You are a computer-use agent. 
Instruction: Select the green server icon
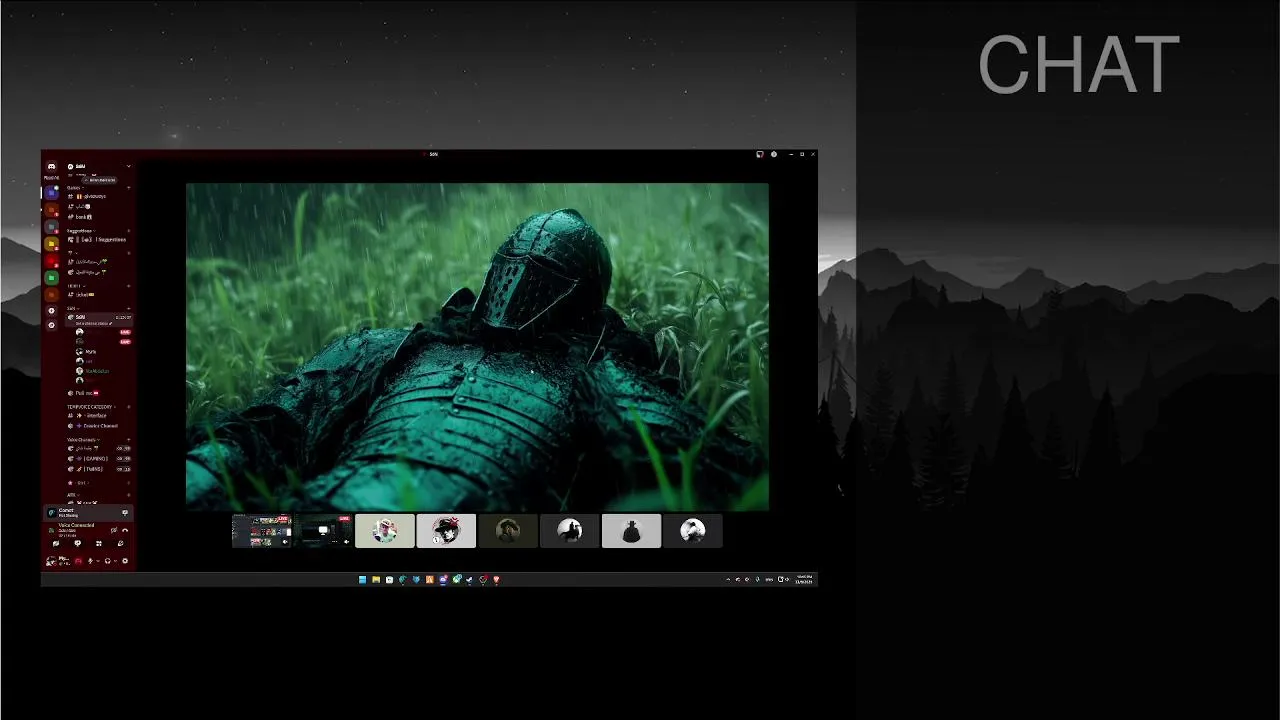pos(52,277)
